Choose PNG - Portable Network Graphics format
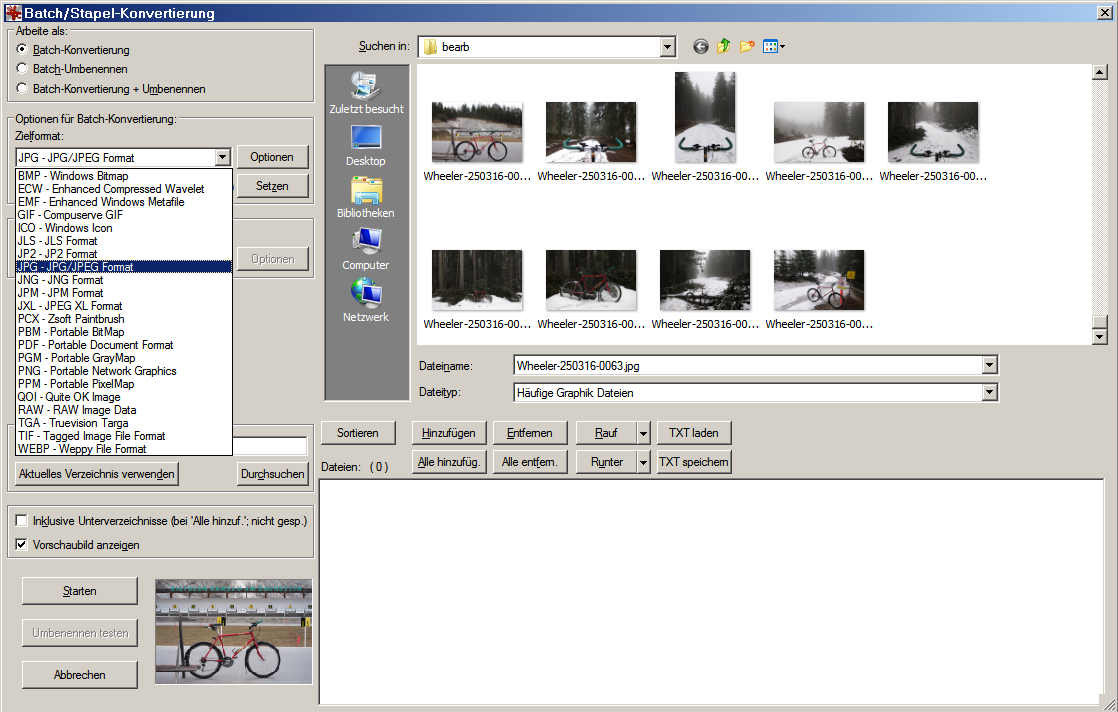The height and width of the screenshot is (712, 1118). (97, 371)
